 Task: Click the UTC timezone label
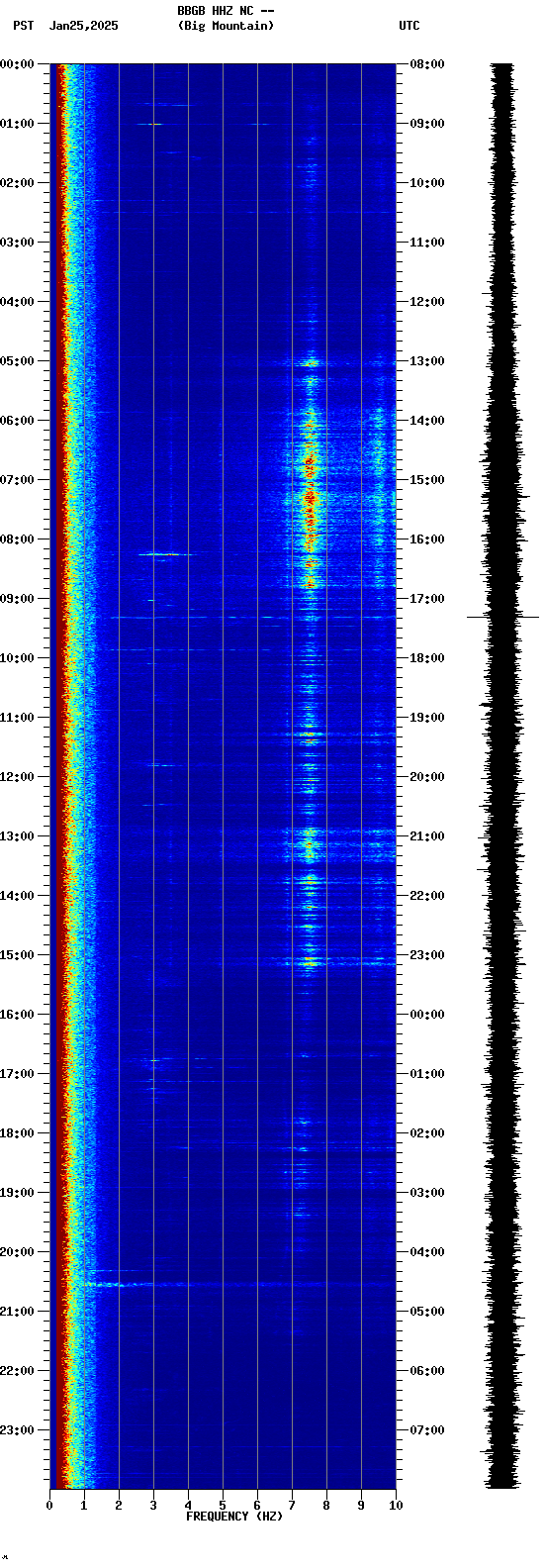tap(409, 26)
